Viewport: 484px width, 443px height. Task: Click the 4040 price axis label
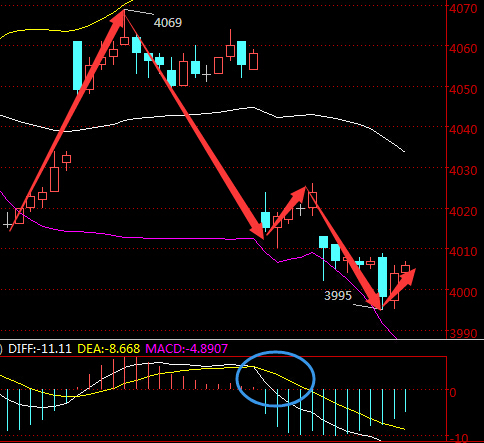(x=463, y=130)
